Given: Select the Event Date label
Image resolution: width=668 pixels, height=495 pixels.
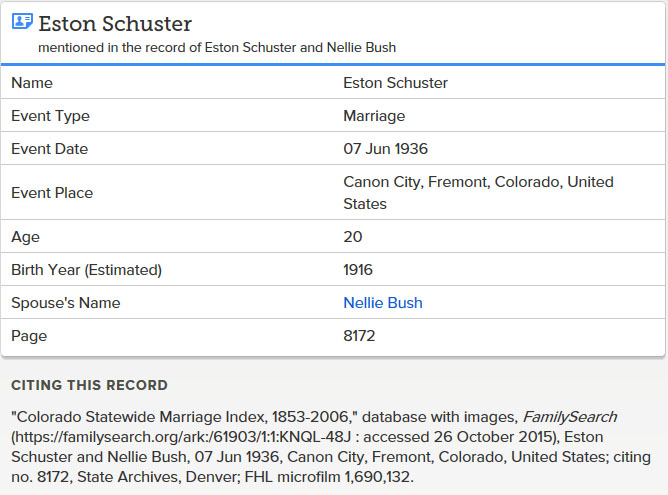Looking at the screenshot, I should (x=49, y=149).
